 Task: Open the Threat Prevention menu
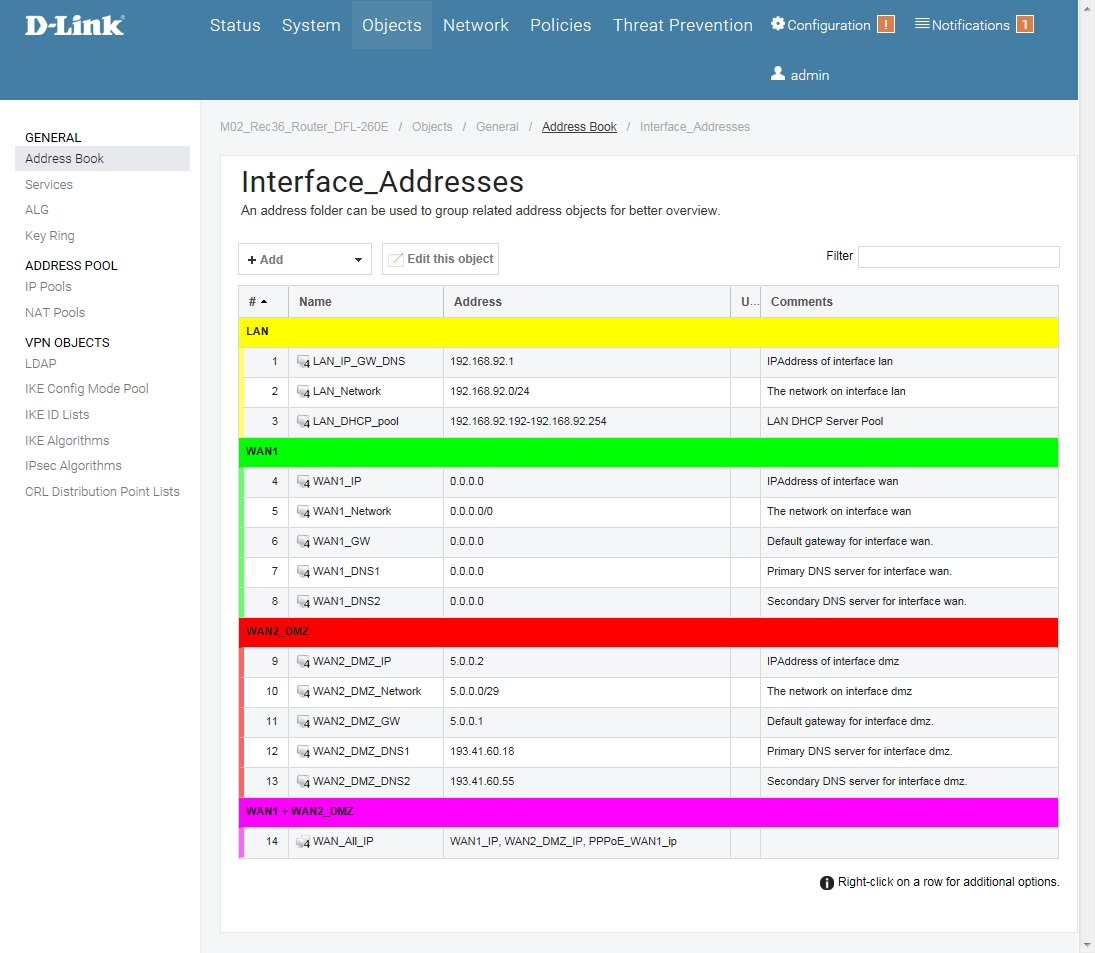click(x=682, y=25)
